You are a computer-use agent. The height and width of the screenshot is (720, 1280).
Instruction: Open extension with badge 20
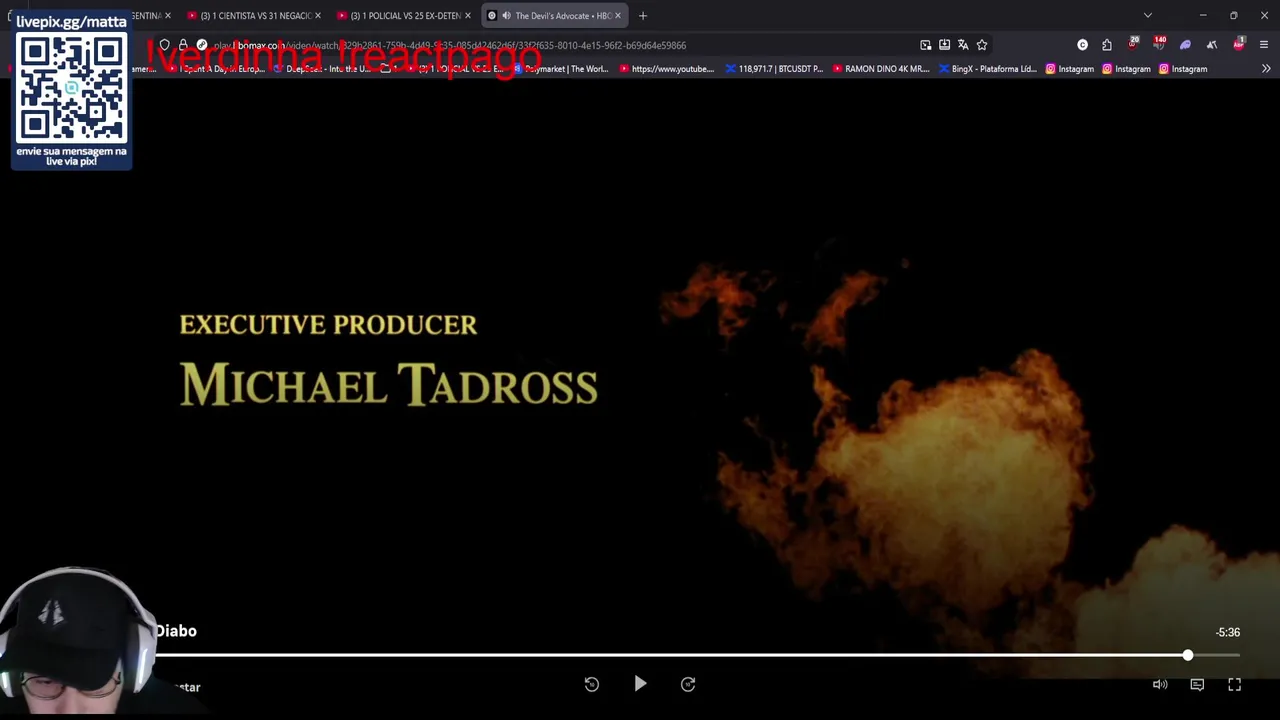point(1133,44)
